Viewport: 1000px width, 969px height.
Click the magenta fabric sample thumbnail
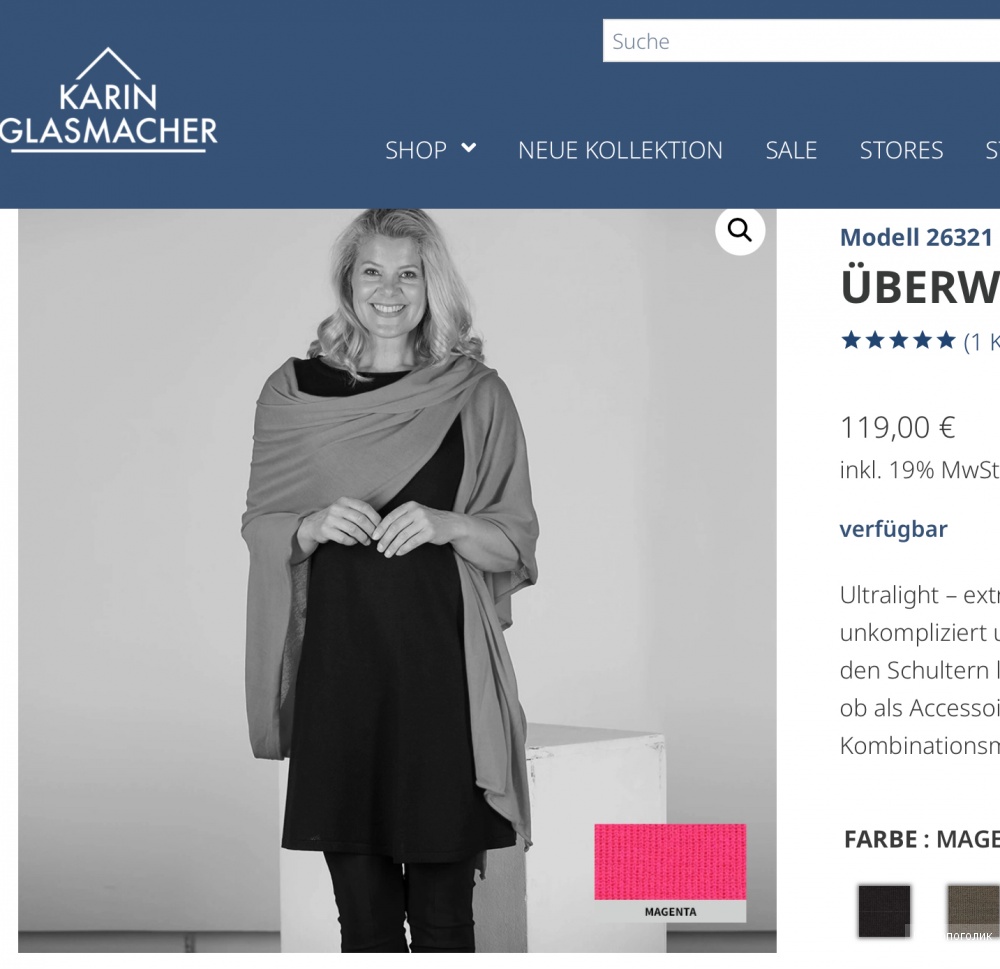click(670, 862)
